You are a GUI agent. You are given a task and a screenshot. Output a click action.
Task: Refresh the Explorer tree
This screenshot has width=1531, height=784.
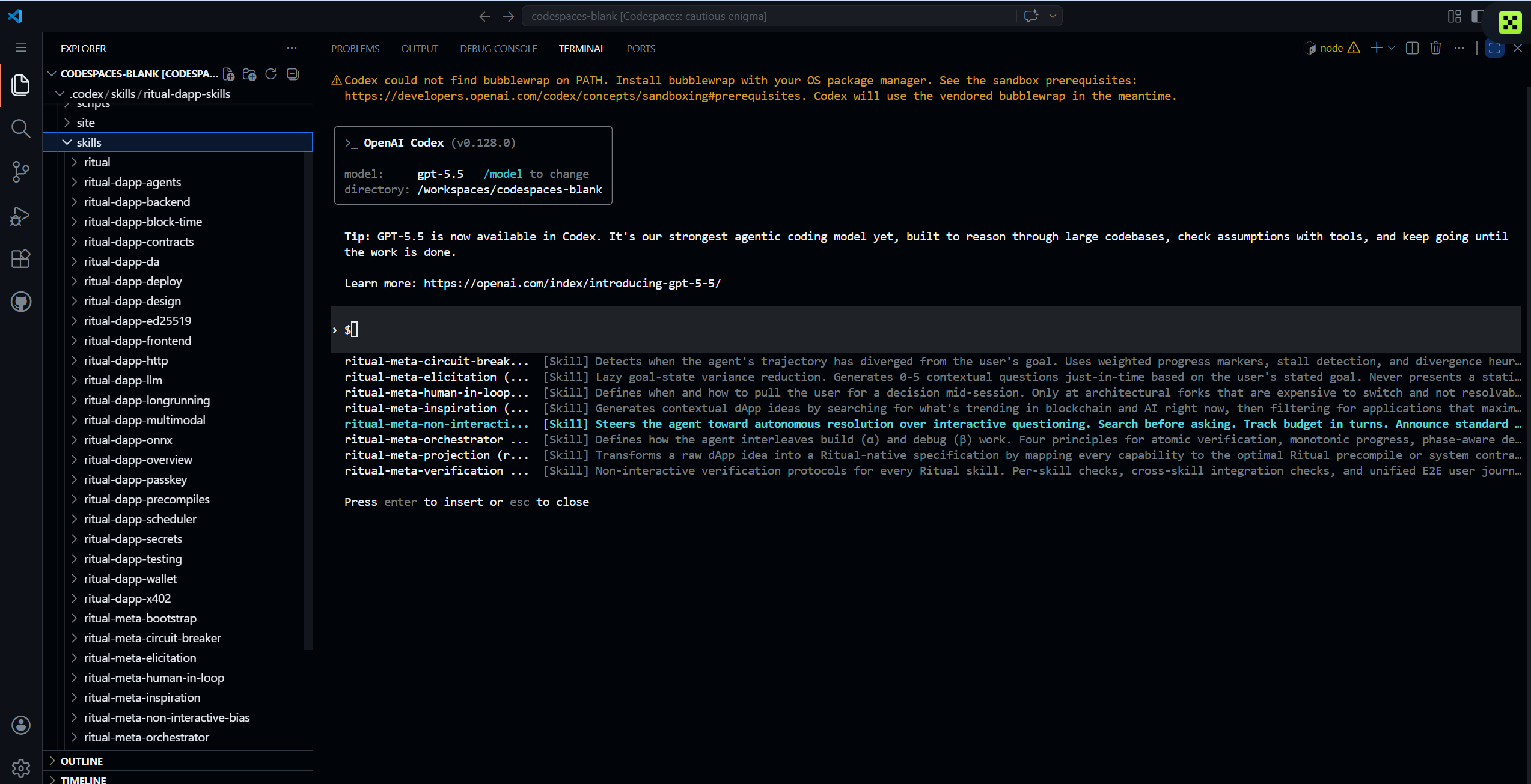click(x=271, y=74)
